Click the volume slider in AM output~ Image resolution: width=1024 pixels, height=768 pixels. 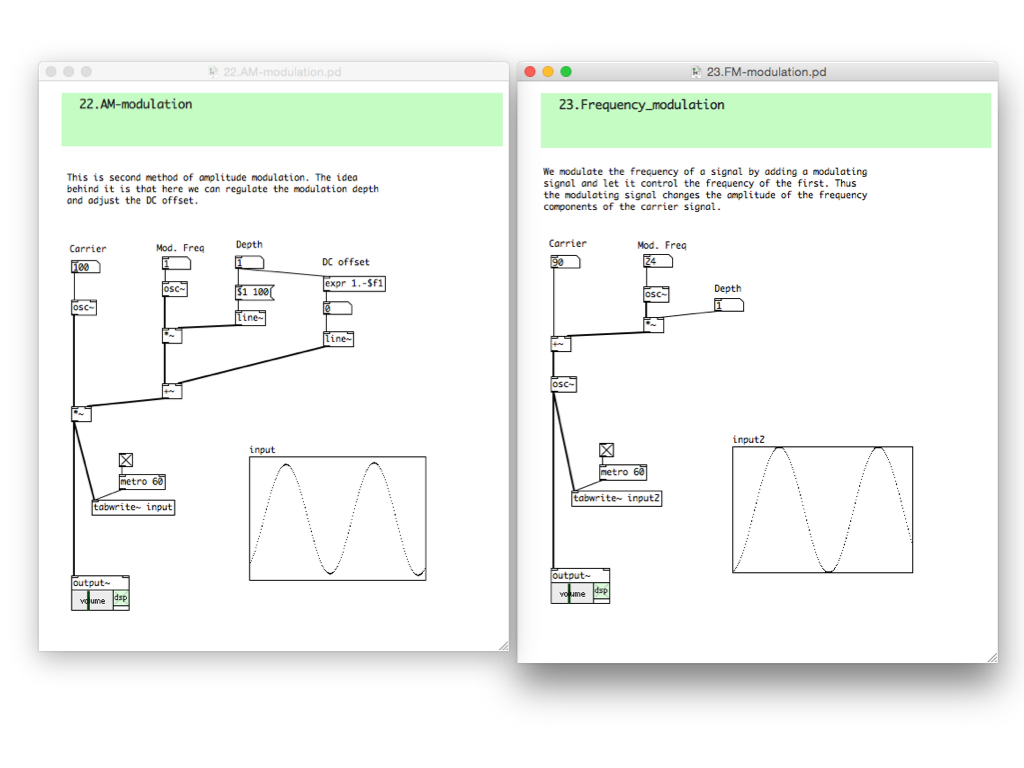pyautogui.click(x=92, y=600)
